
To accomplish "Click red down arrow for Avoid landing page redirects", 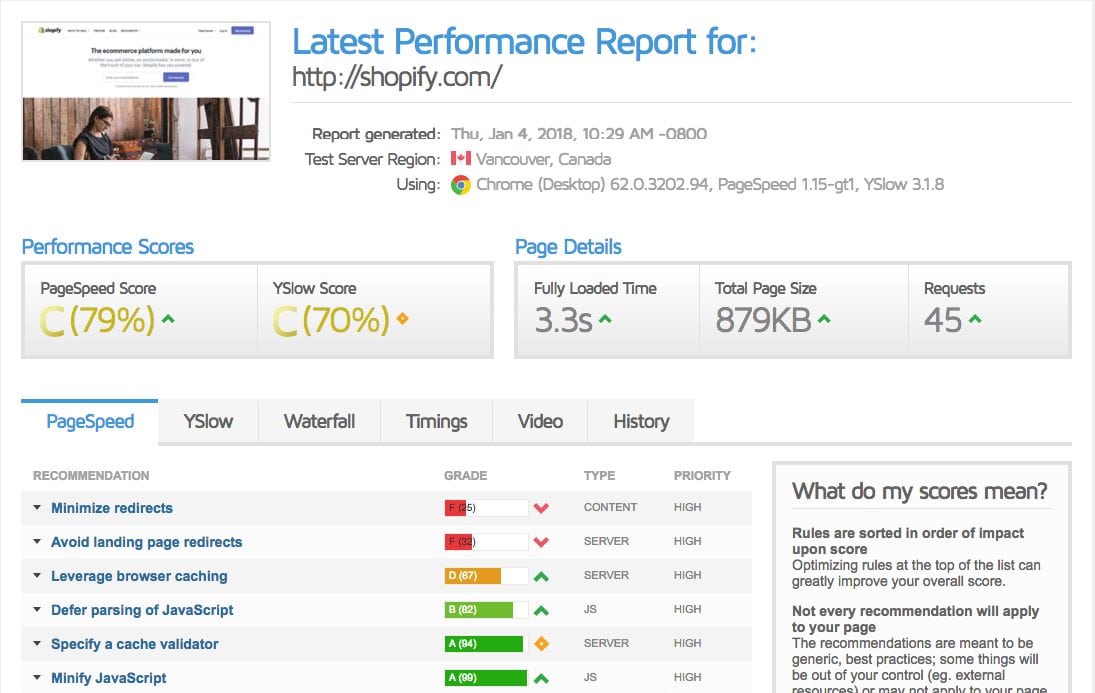I will 541,542.
